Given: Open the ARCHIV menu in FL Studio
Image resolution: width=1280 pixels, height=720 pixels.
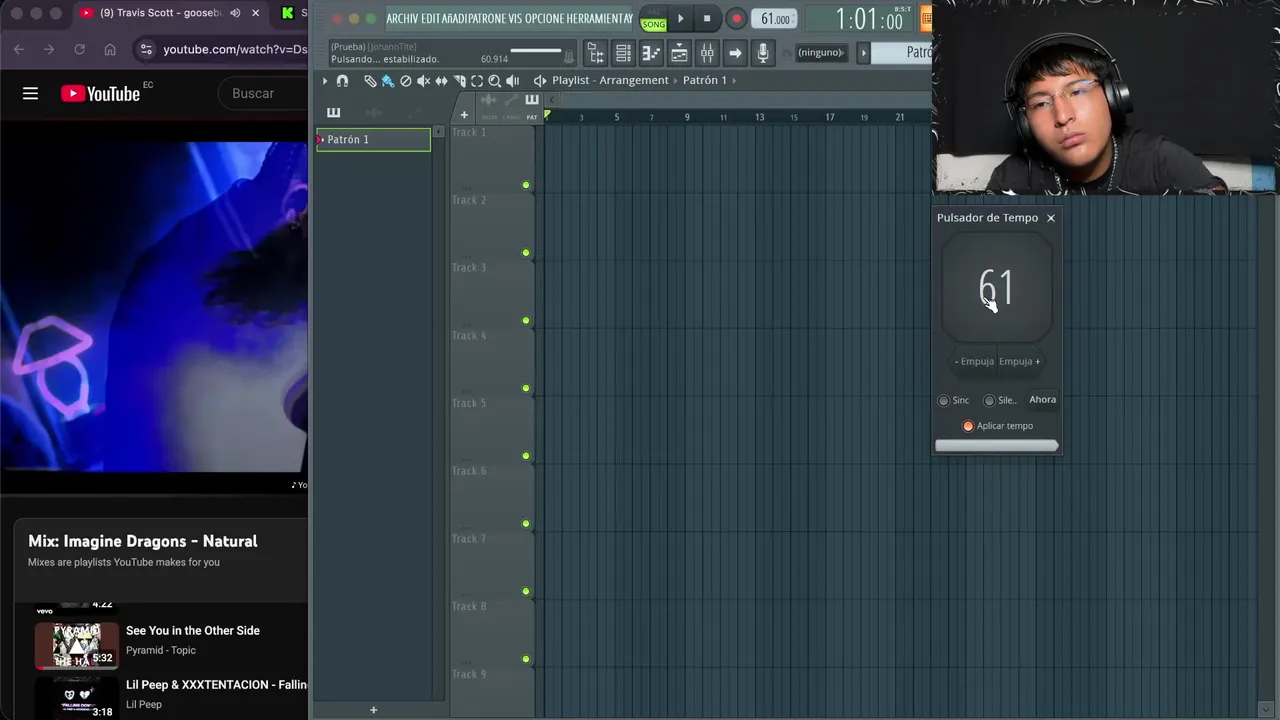Looking at the screenshot, I should point(403,19).
